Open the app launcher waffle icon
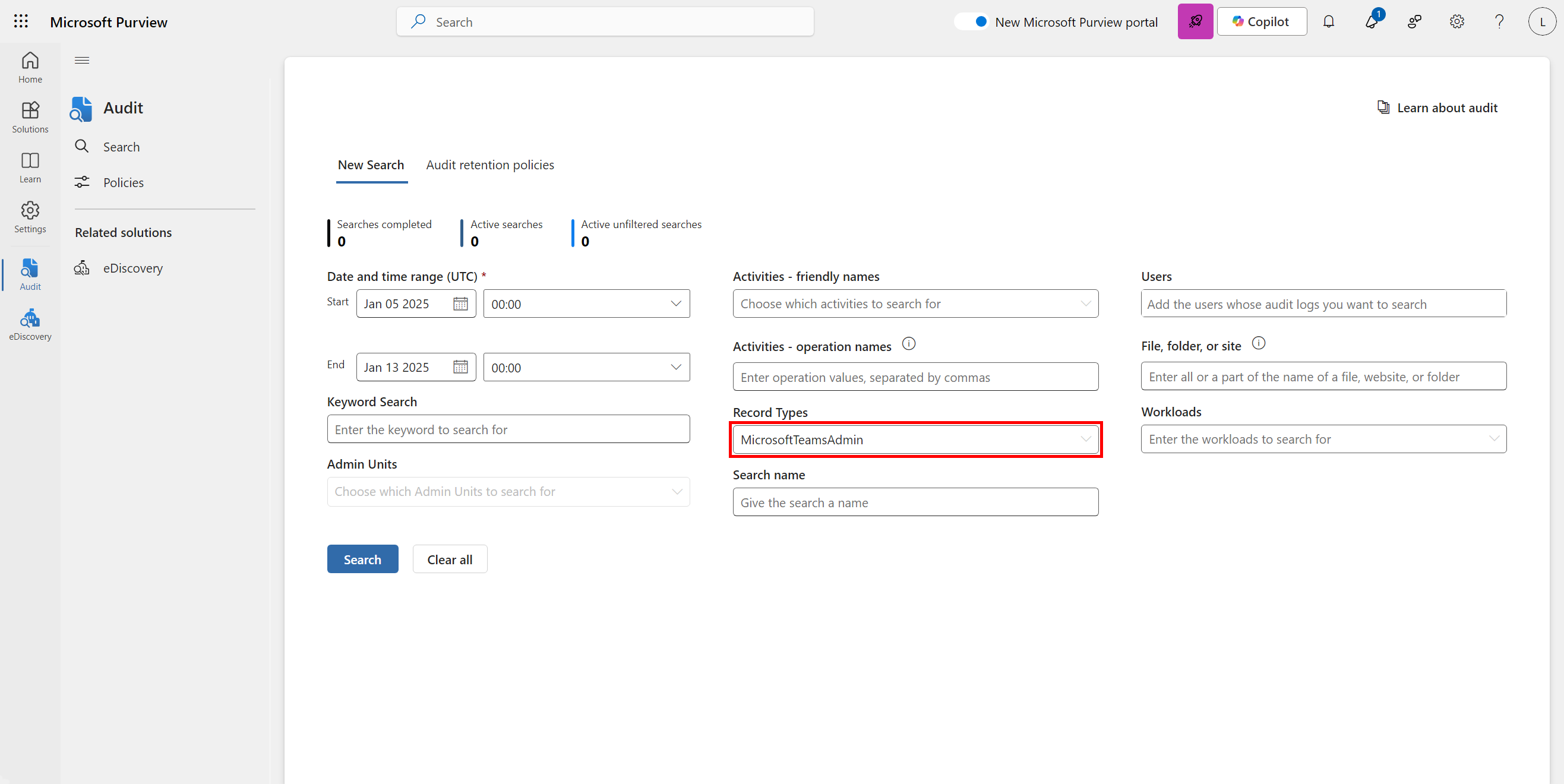 [21, 22]
